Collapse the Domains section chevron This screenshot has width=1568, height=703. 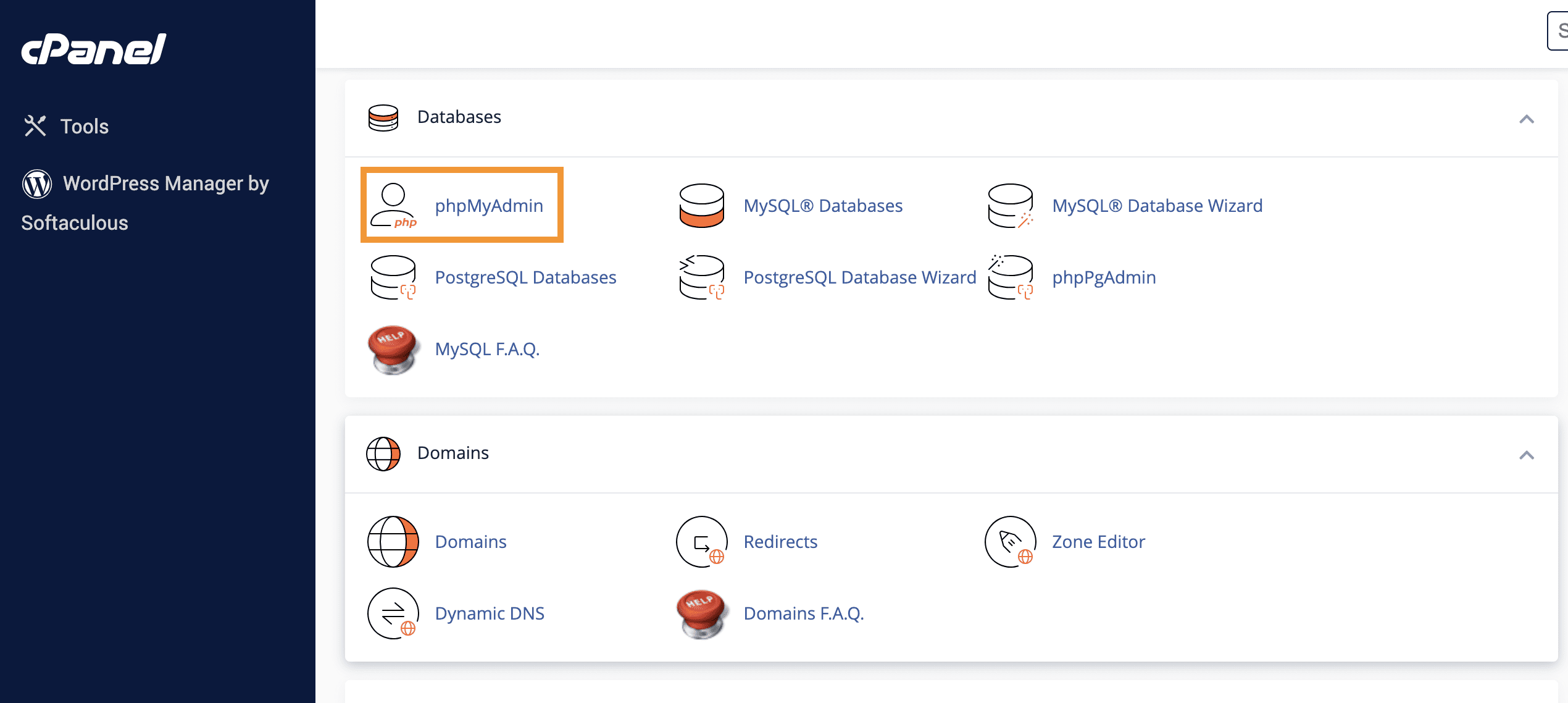coord(1526,455)
